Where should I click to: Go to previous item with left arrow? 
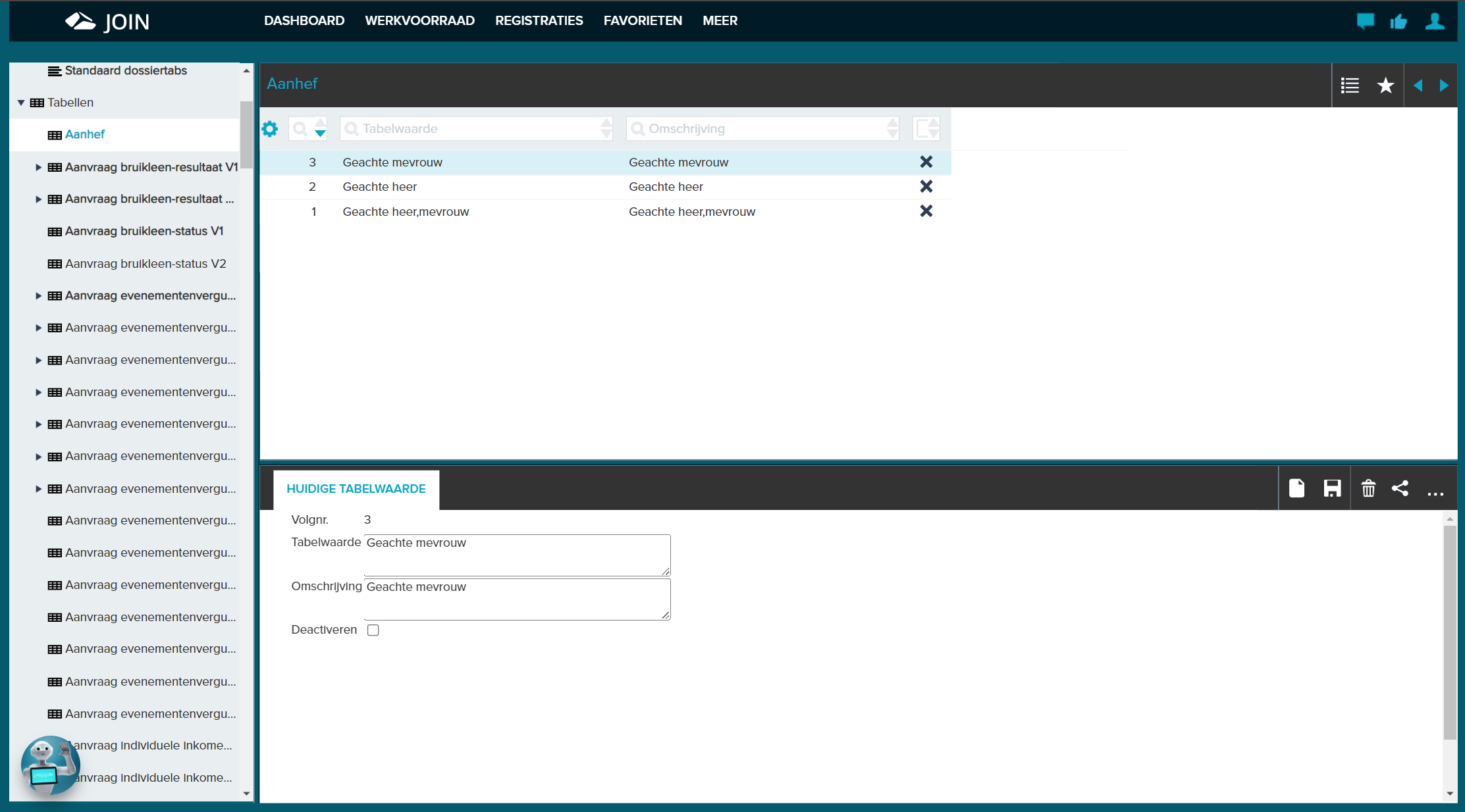tap(1418, 86)
